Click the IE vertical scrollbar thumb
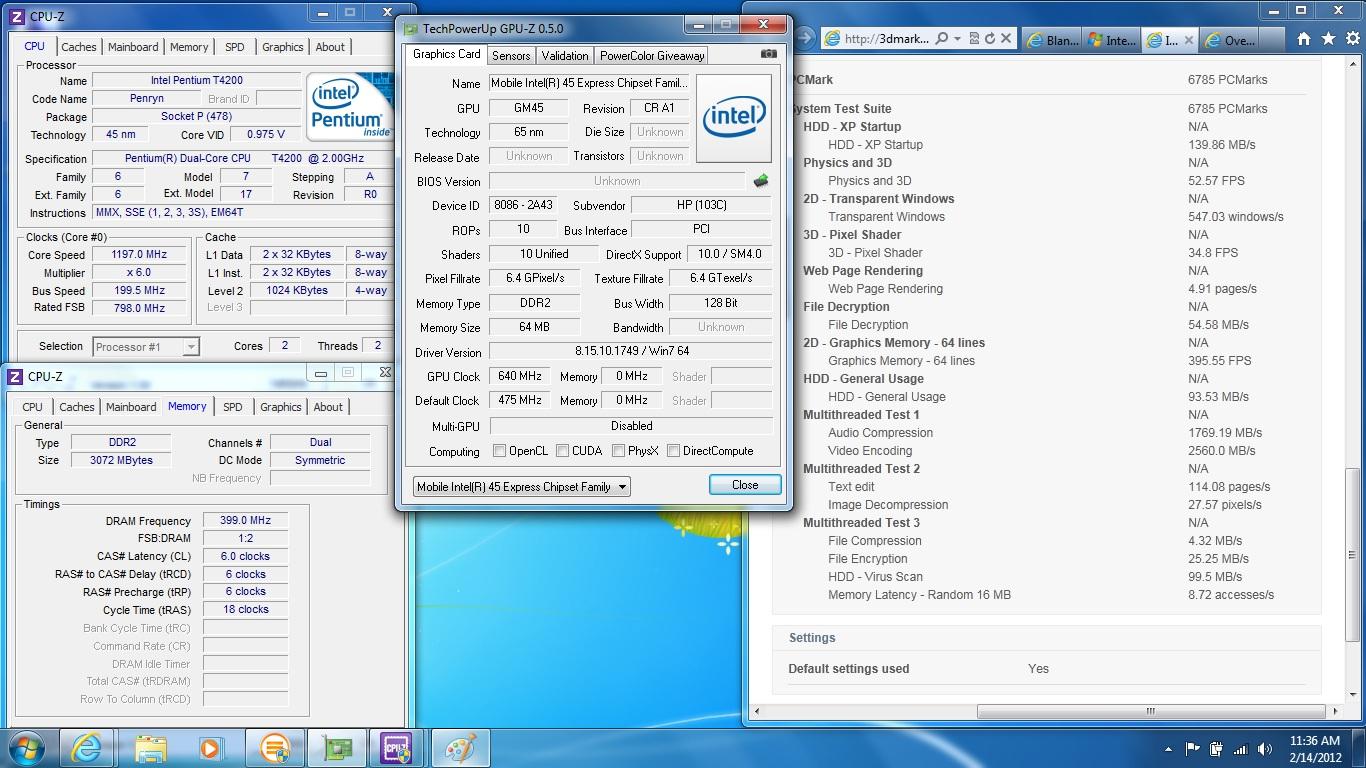 1354,556
